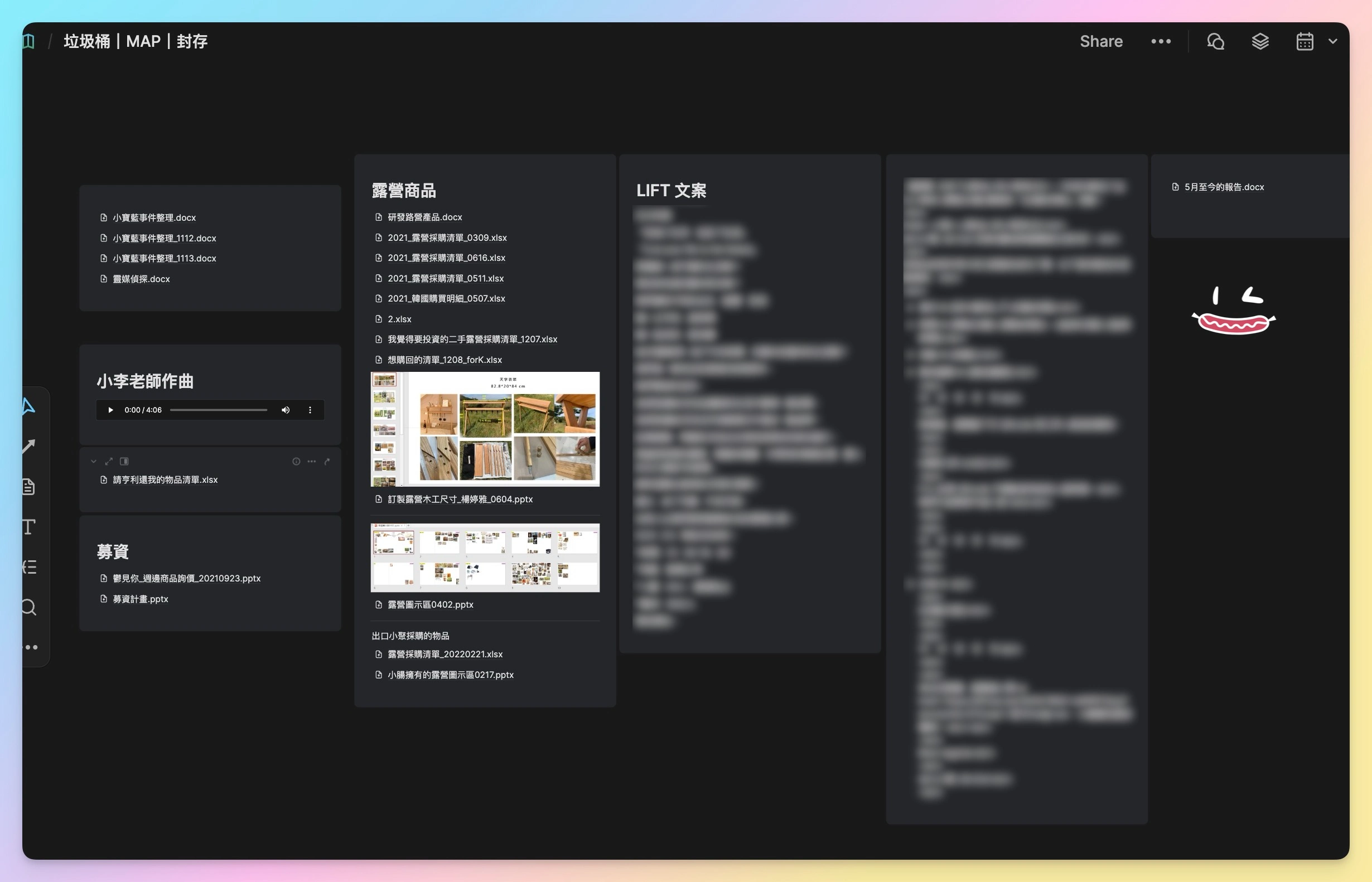Add a new card with the document tool
Viewport: 1372px width, 882px height.
(28, 486)
